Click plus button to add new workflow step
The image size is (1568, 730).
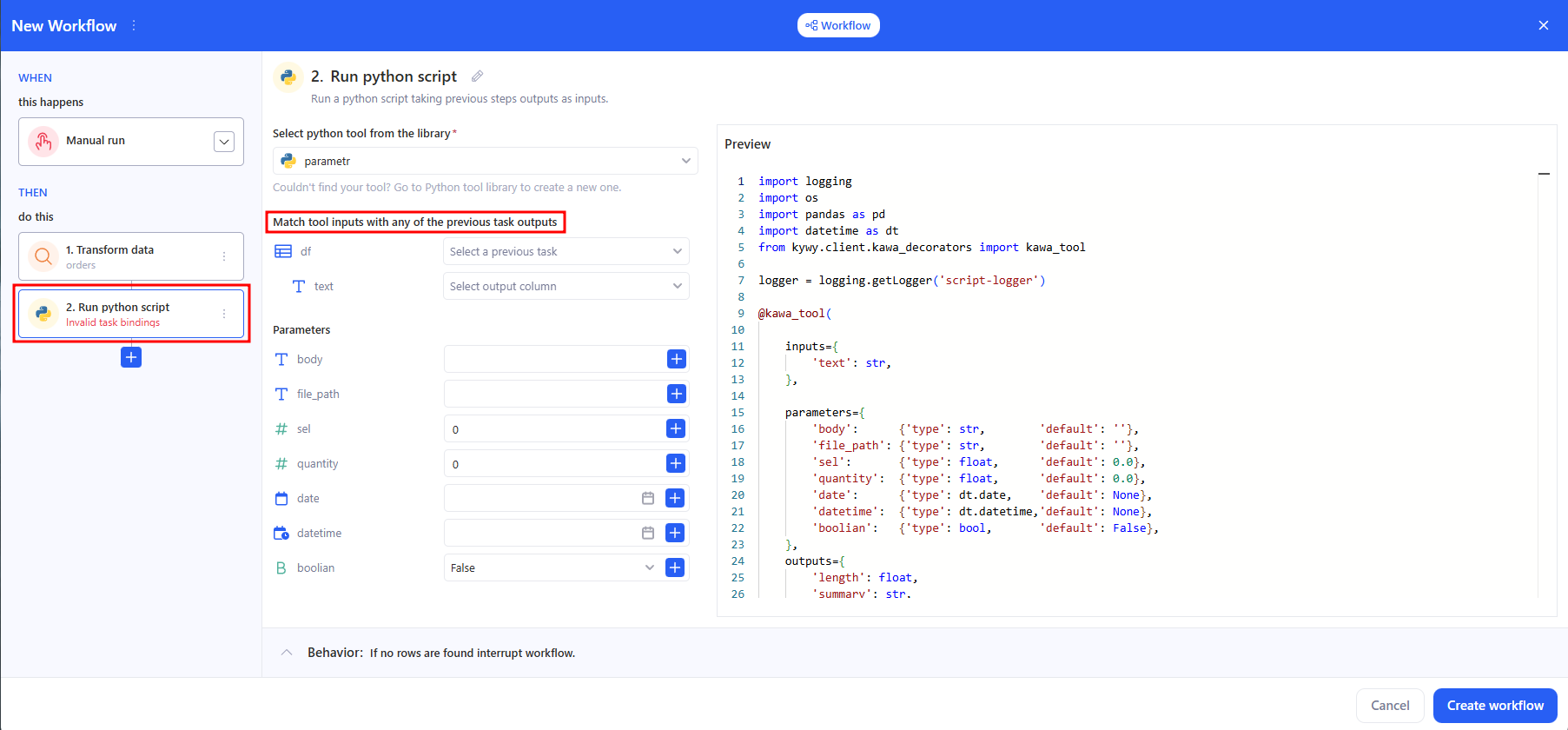pos(131,357)
